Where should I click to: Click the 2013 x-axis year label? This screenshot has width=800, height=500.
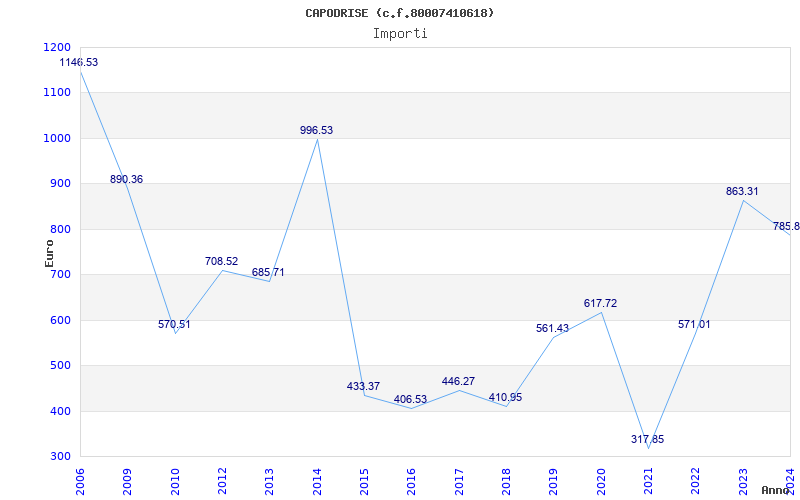(269, 482)
